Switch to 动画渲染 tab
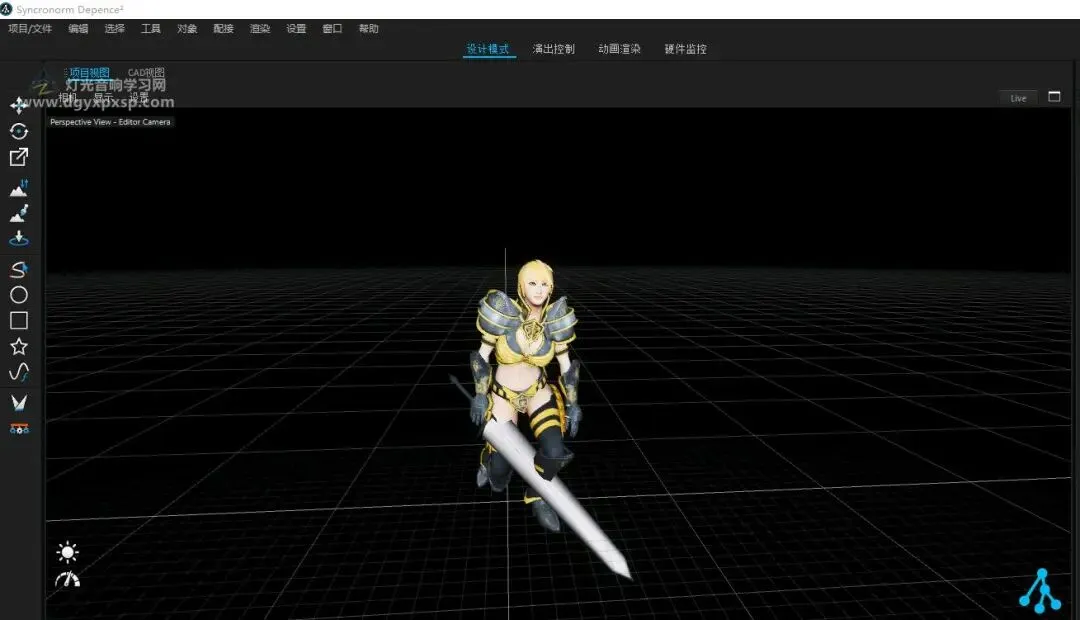The image size is (1080, 620). (x=619, y=49)
